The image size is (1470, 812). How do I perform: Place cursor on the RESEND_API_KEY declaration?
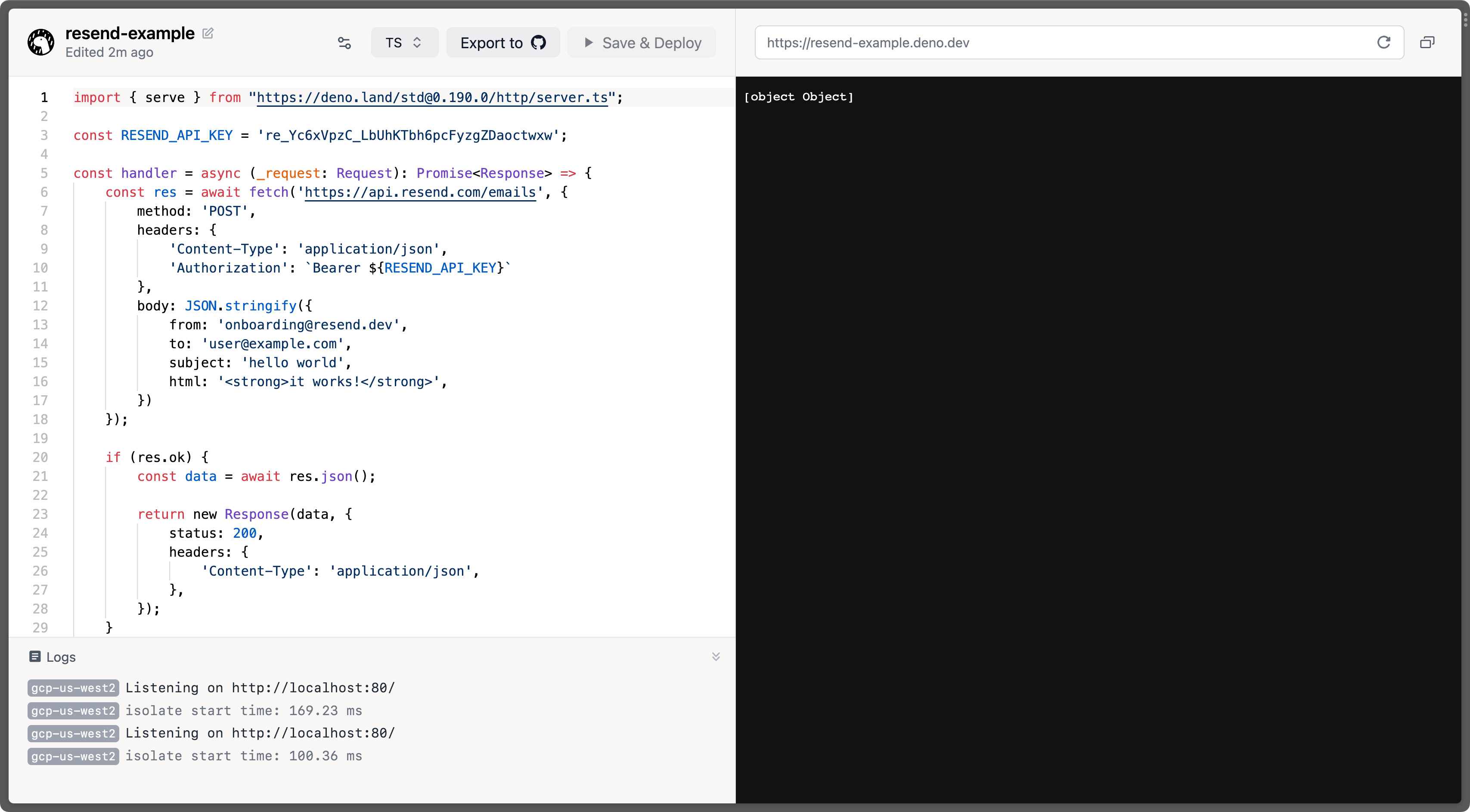[x=177, y=135]
